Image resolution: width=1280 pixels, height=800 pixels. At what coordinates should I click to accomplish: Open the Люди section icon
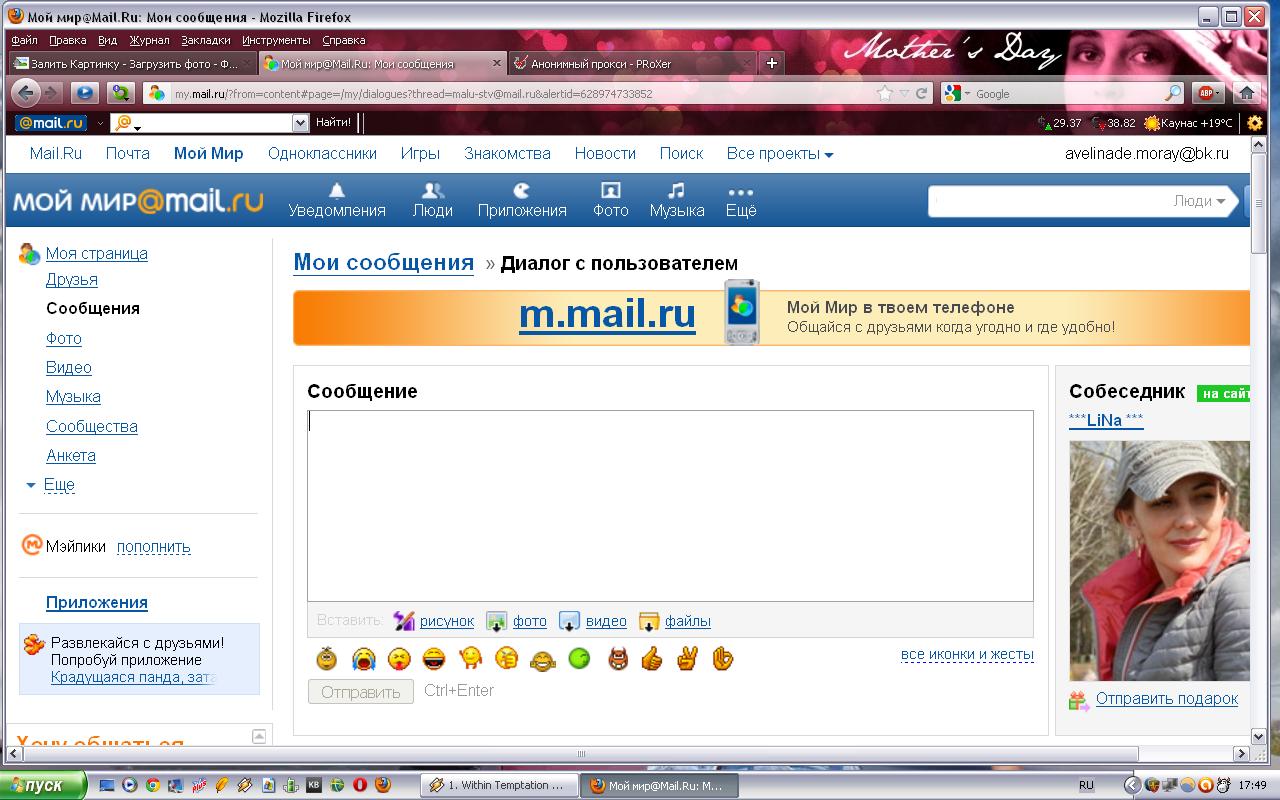point(433,190)
